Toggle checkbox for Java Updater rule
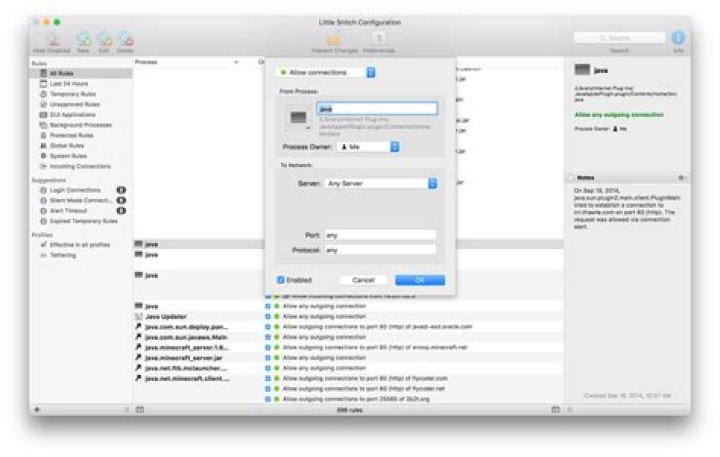Image resolution: width=720 pixels, height=457 pixels. click(268, 316)
